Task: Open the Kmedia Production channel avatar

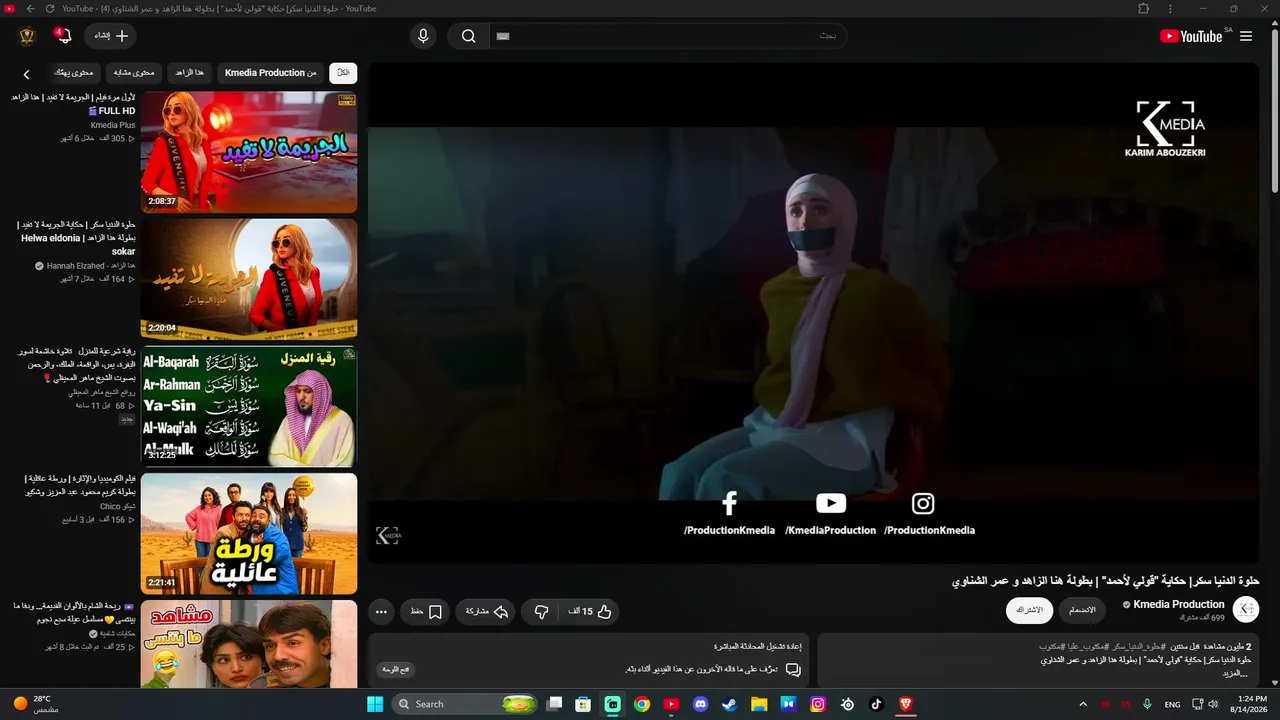Action: [x=1246, y=609]
